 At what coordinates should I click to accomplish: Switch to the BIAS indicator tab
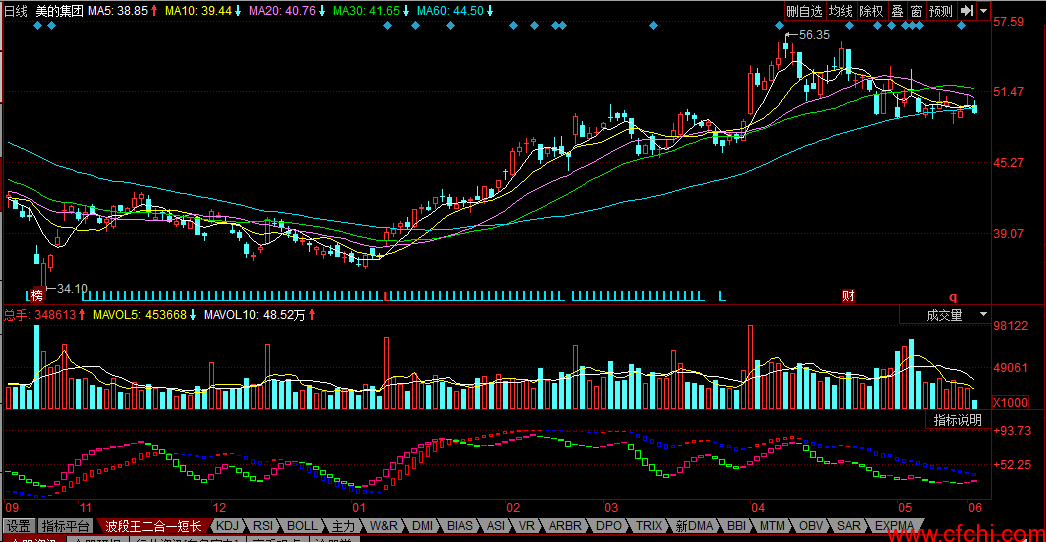[x=461, y=525]
